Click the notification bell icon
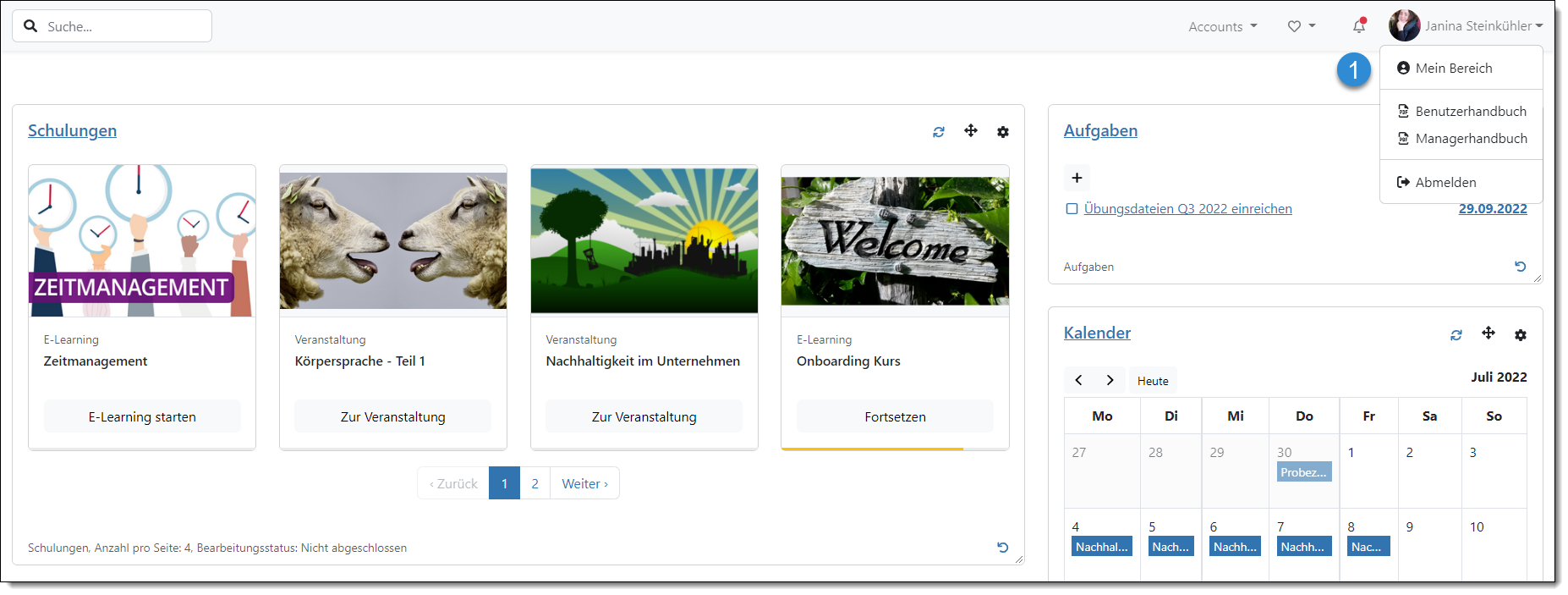Screen dimensions: 1568x595 click(x=1358, y=26)
